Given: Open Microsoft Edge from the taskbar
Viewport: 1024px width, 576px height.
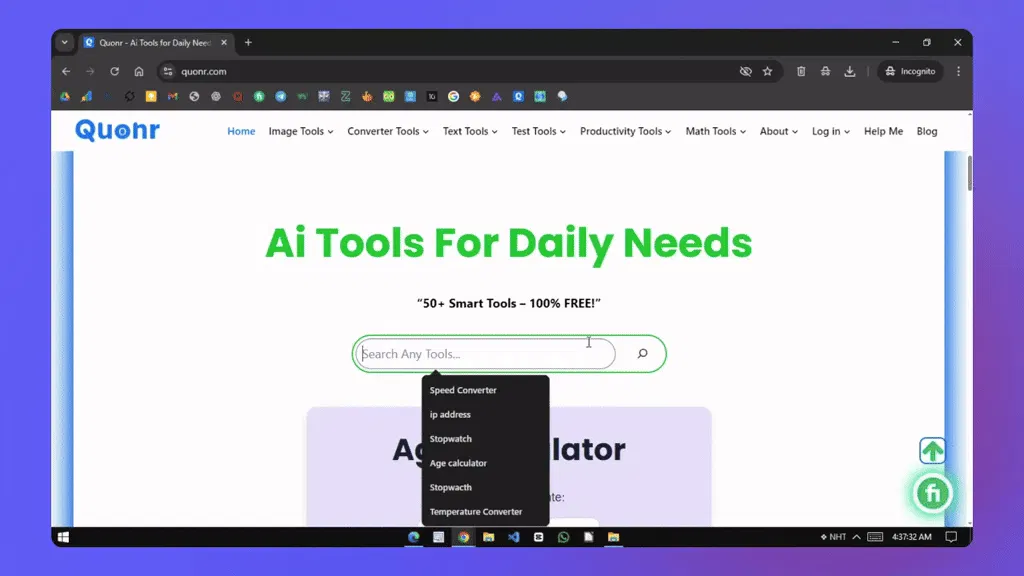Looking at the screenshot, I should point(413,537).
